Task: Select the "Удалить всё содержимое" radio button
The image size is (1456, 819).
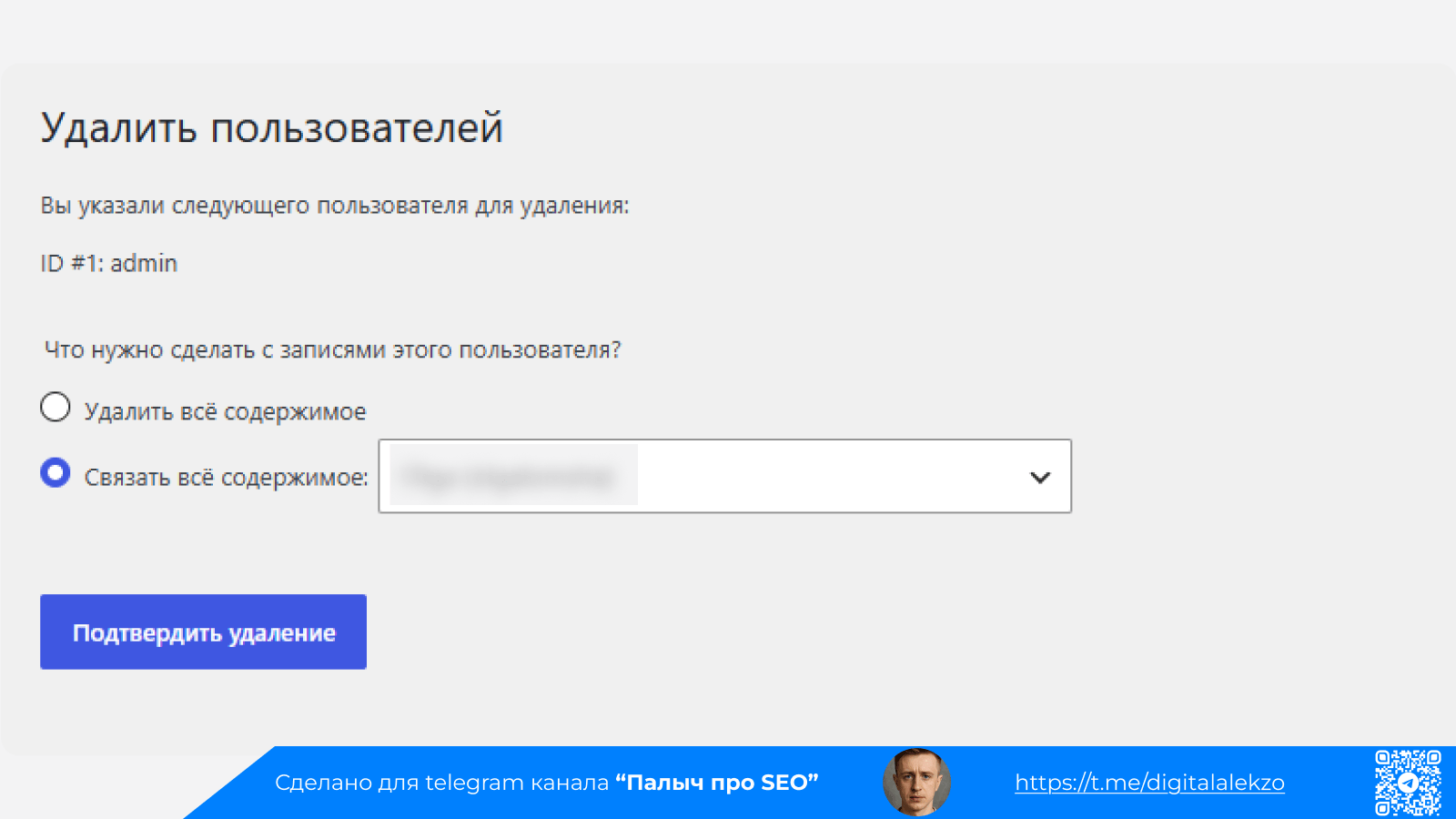Action: click(56, 408)
